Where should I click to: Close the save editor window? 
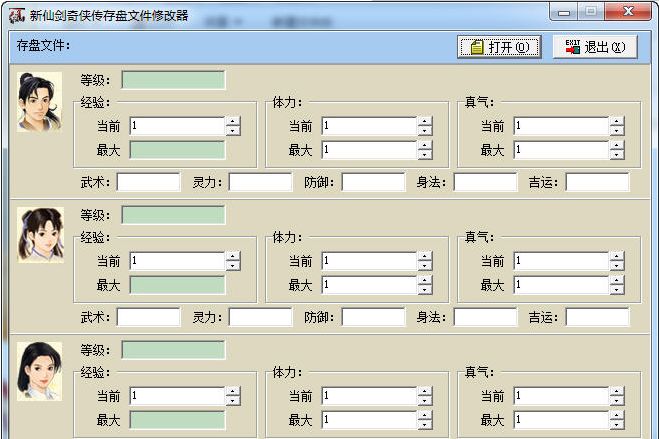pos(628,12)
